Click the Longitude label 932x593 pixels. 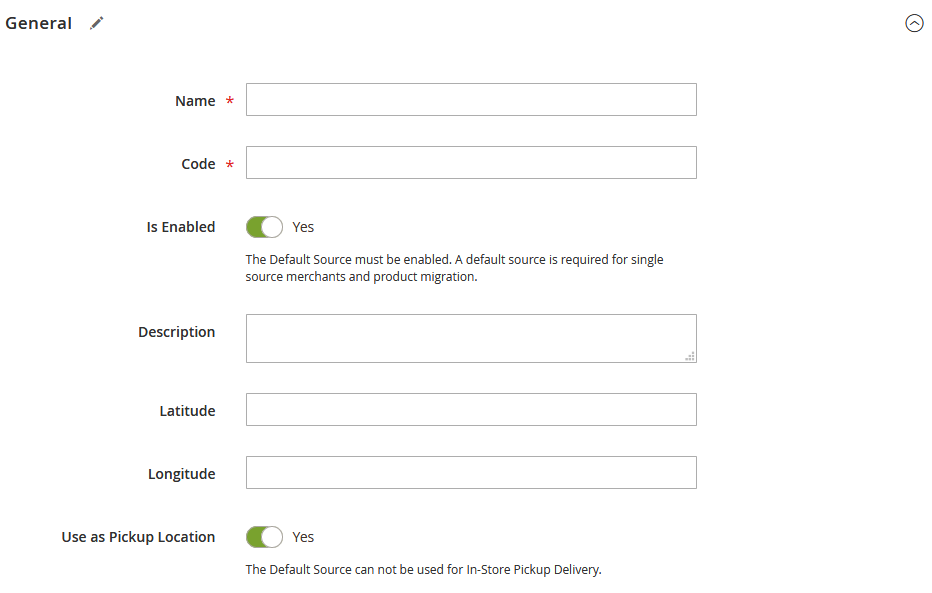click(181, 474)
